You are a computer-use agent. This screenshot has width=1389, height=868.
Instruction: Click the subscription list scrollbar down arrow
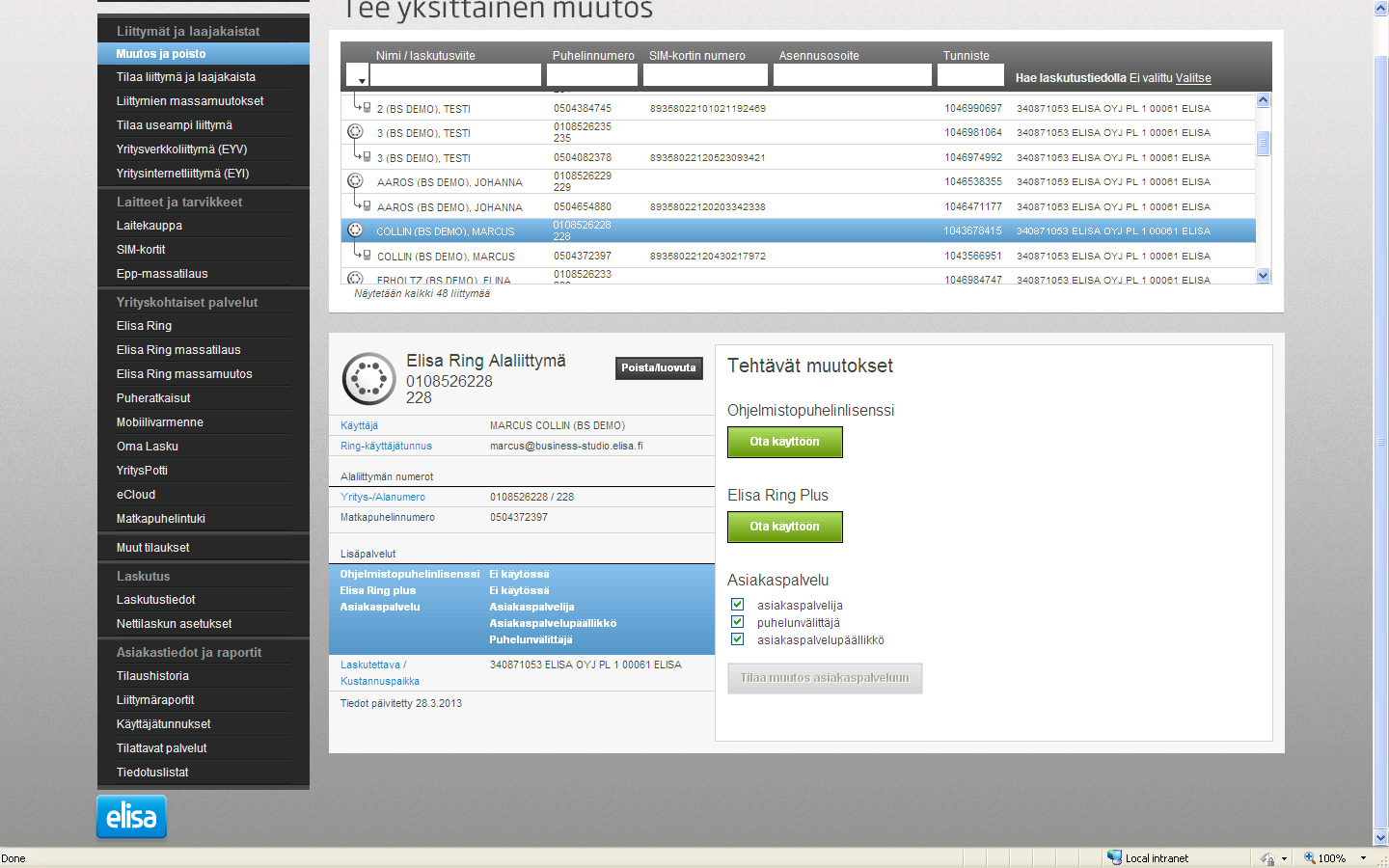(x=1264, y=276)
